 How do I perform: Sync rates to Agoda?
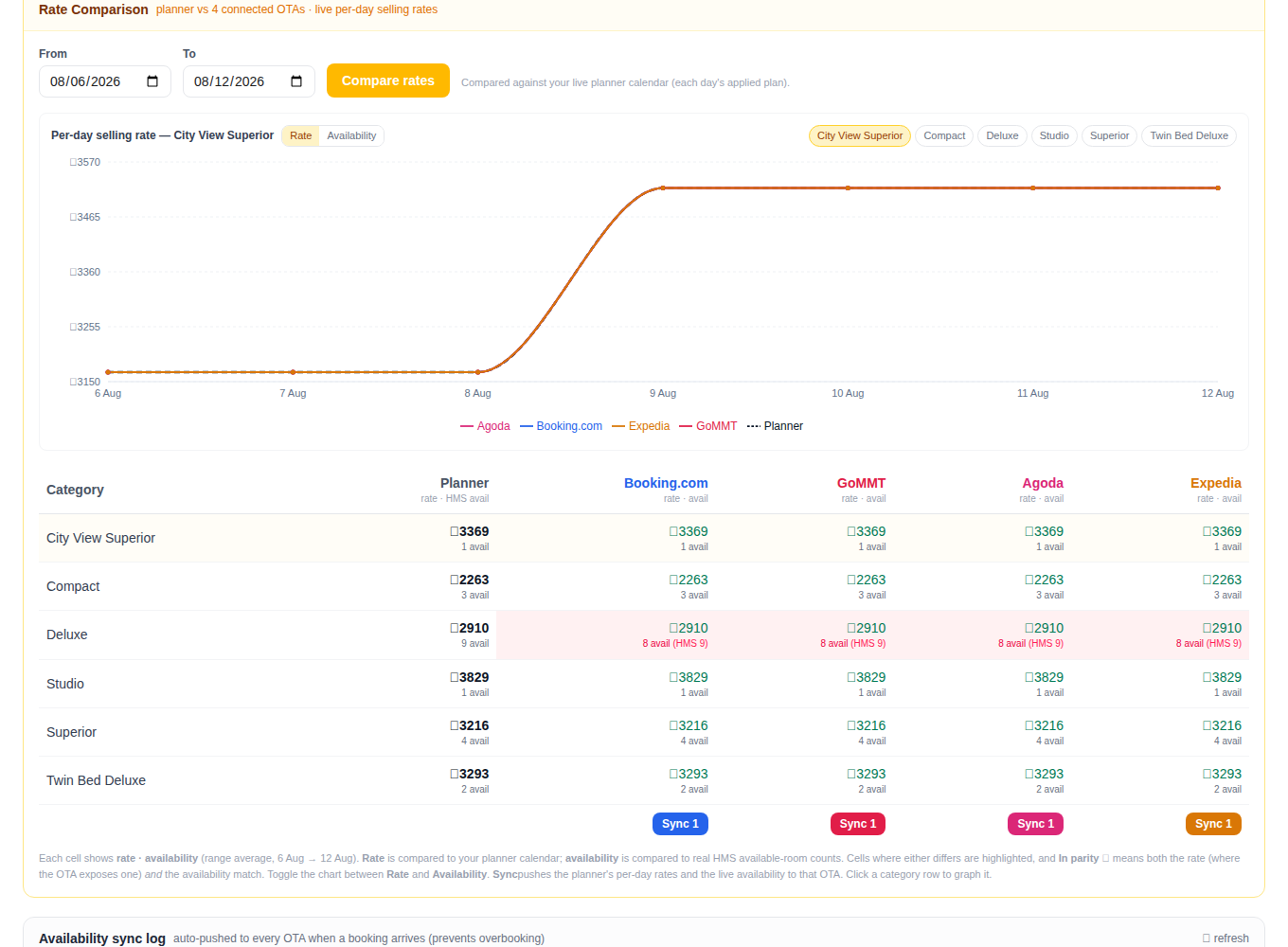pyautogui.click(x=1035, y=824)
